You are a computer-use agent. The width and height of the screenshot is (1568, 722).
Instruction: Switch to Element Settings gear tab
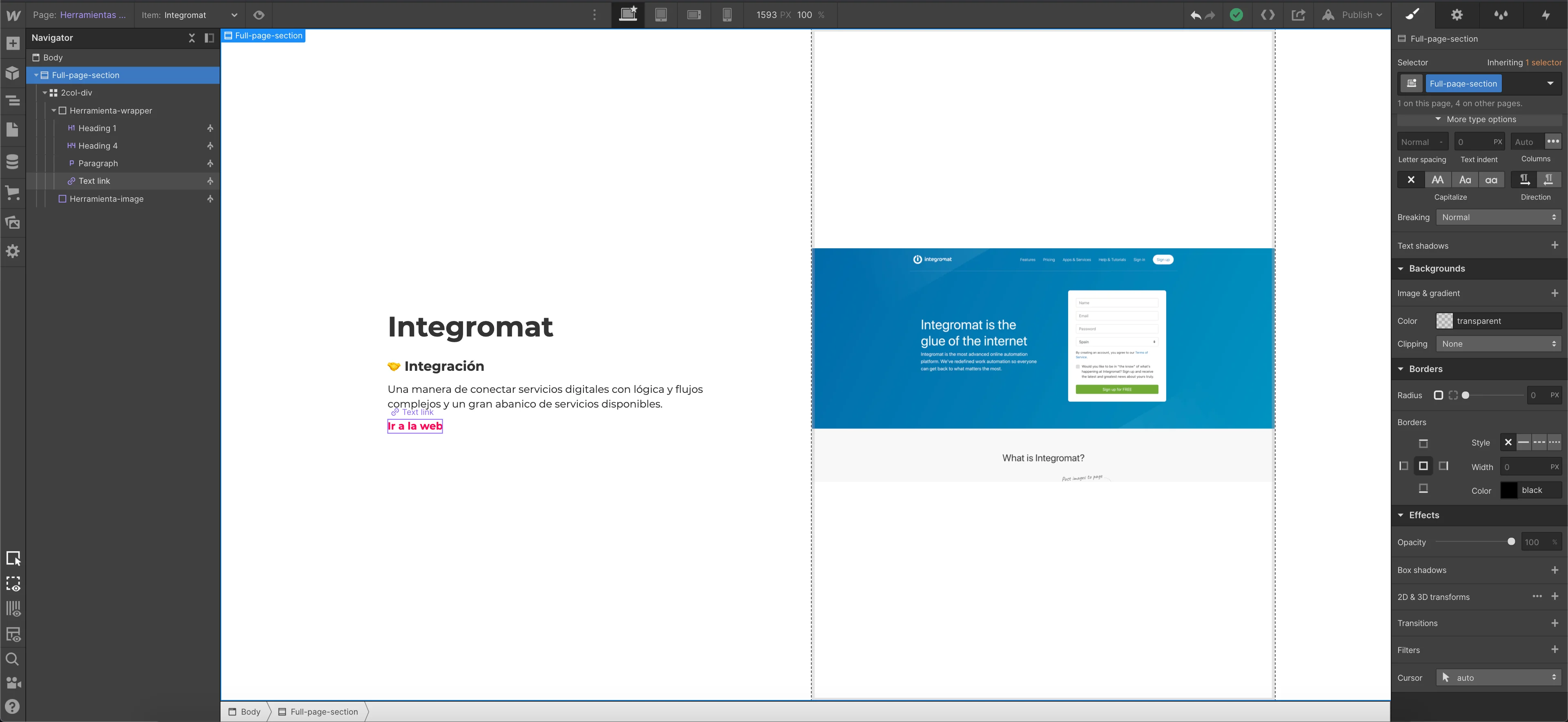(x=1457, y=15)
